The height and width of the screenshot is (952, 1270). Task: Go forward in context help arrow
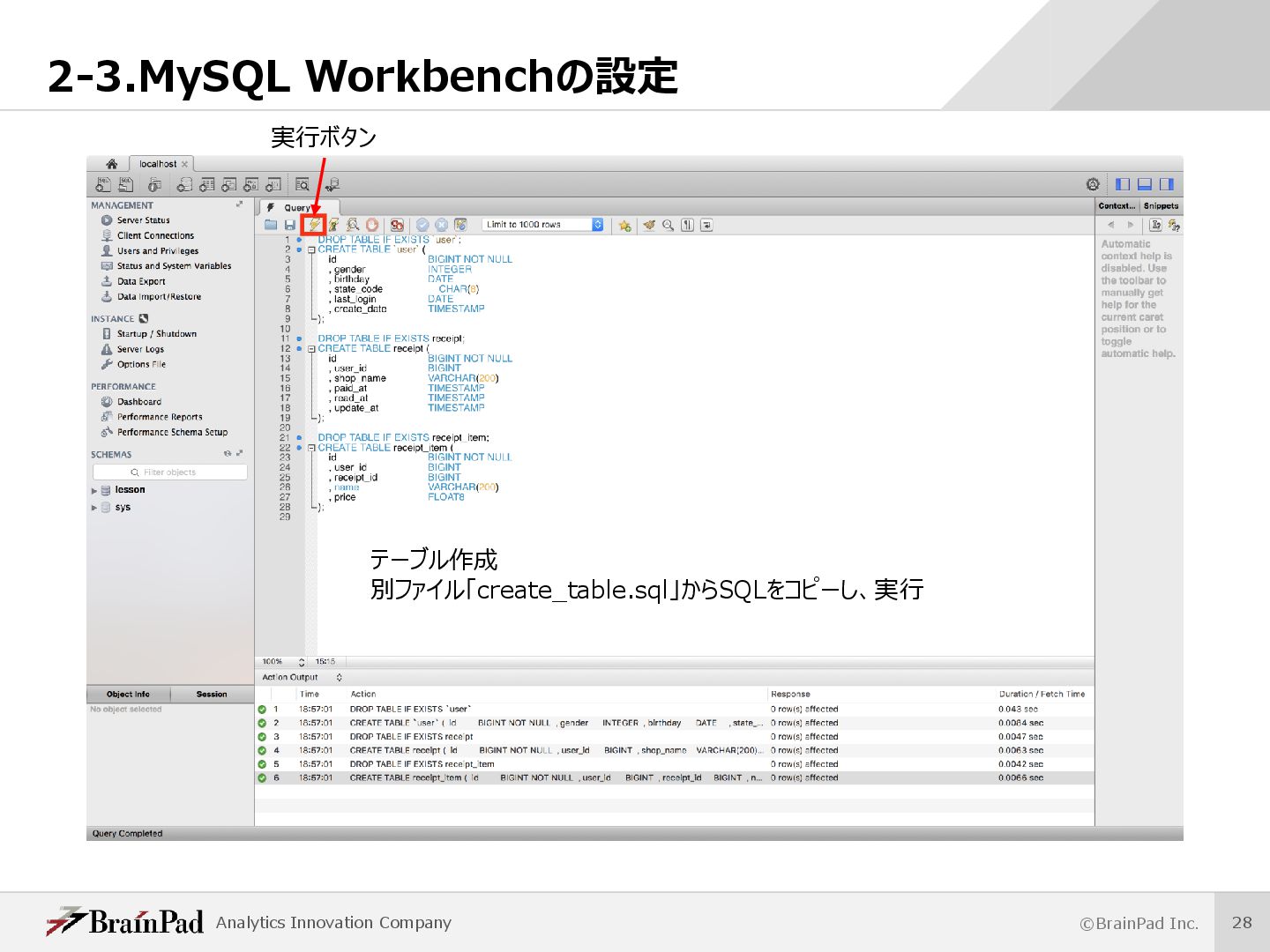coord(1131,225)
